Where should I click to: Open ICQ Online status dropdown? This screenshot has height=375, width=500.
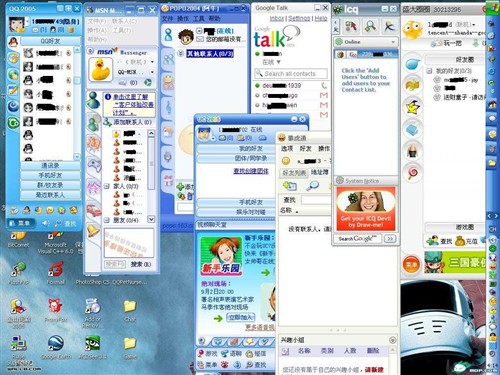coord(366,42)
